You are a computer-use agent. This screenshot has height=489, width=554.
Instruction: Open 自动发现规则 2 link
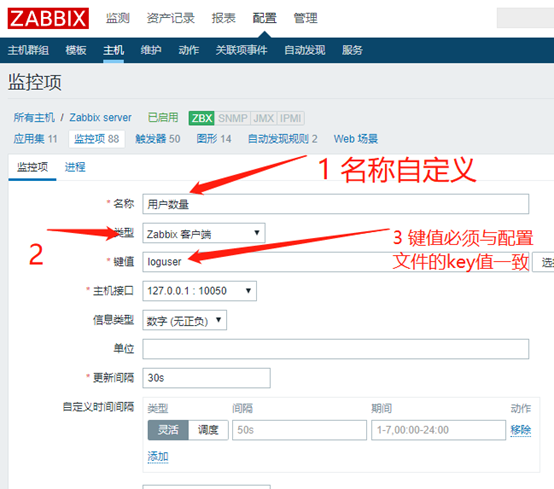coord(283,139)
